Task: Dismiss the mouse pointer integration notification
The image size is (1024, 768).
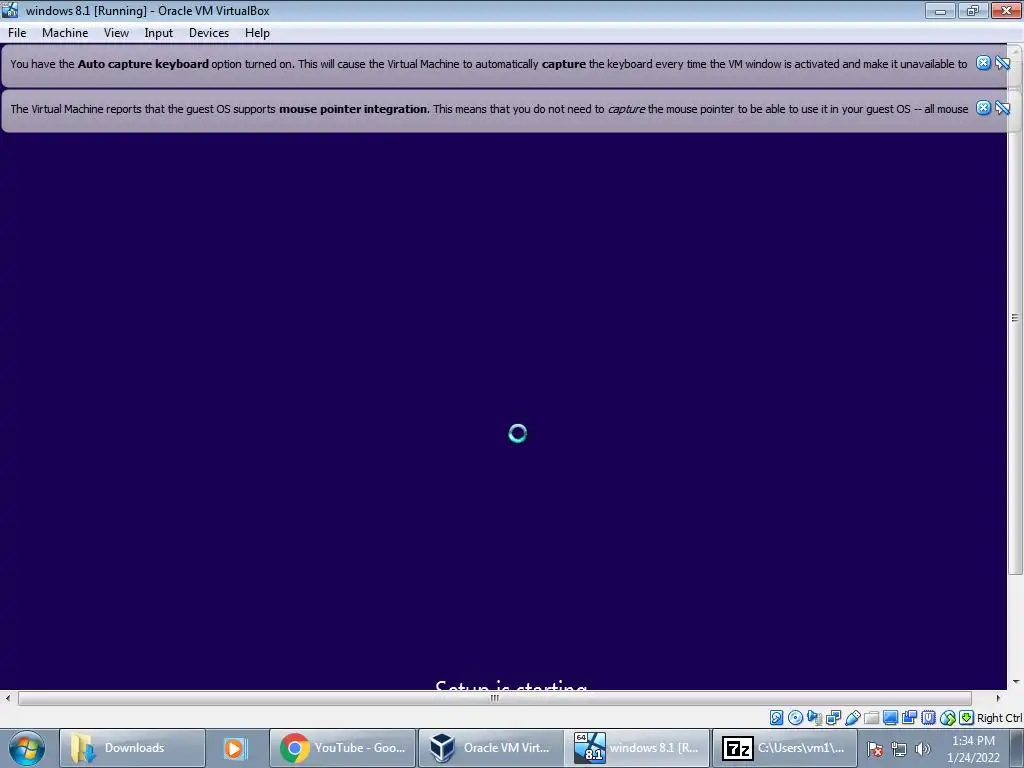Action: click(x=984, y=108)
